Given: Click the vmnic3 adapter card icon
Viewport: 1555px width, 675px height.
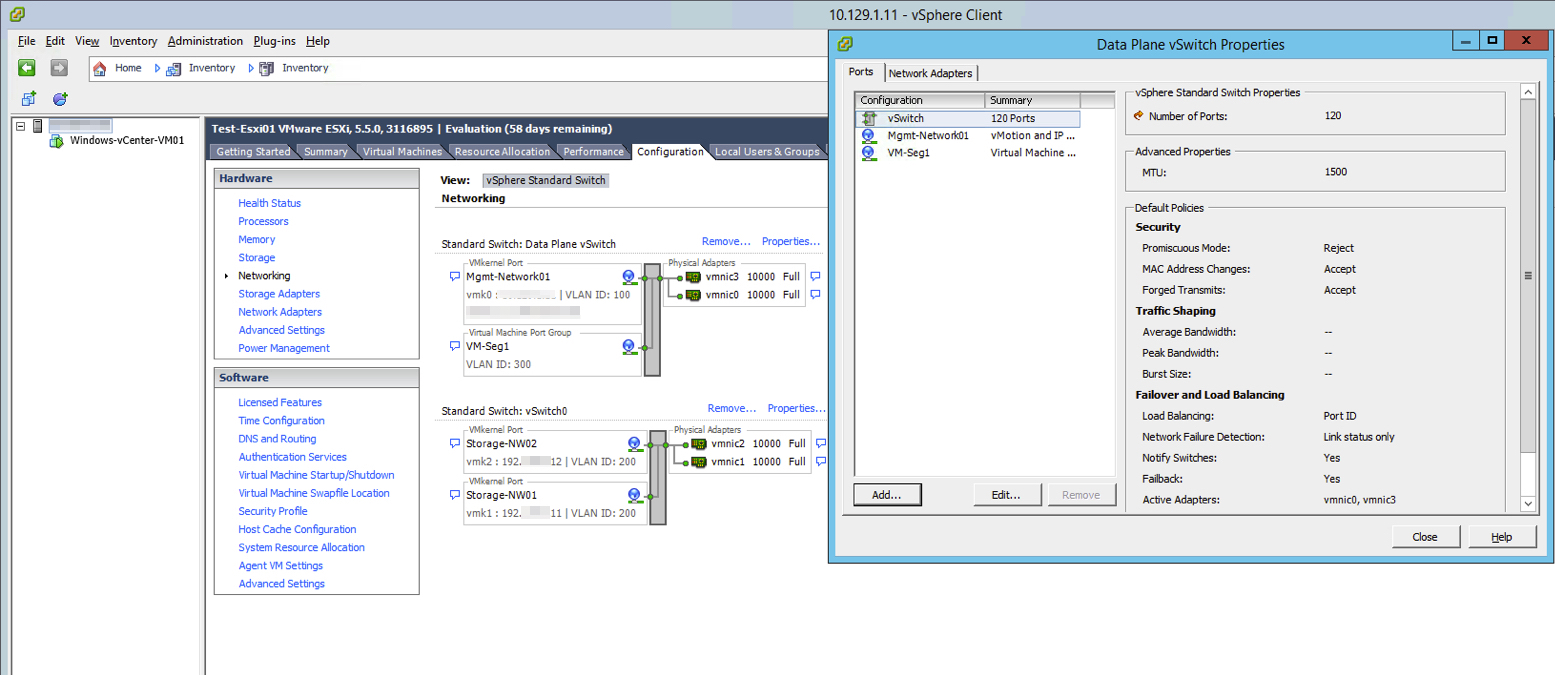Looking at the screenshot, I should tap(694, 277).
